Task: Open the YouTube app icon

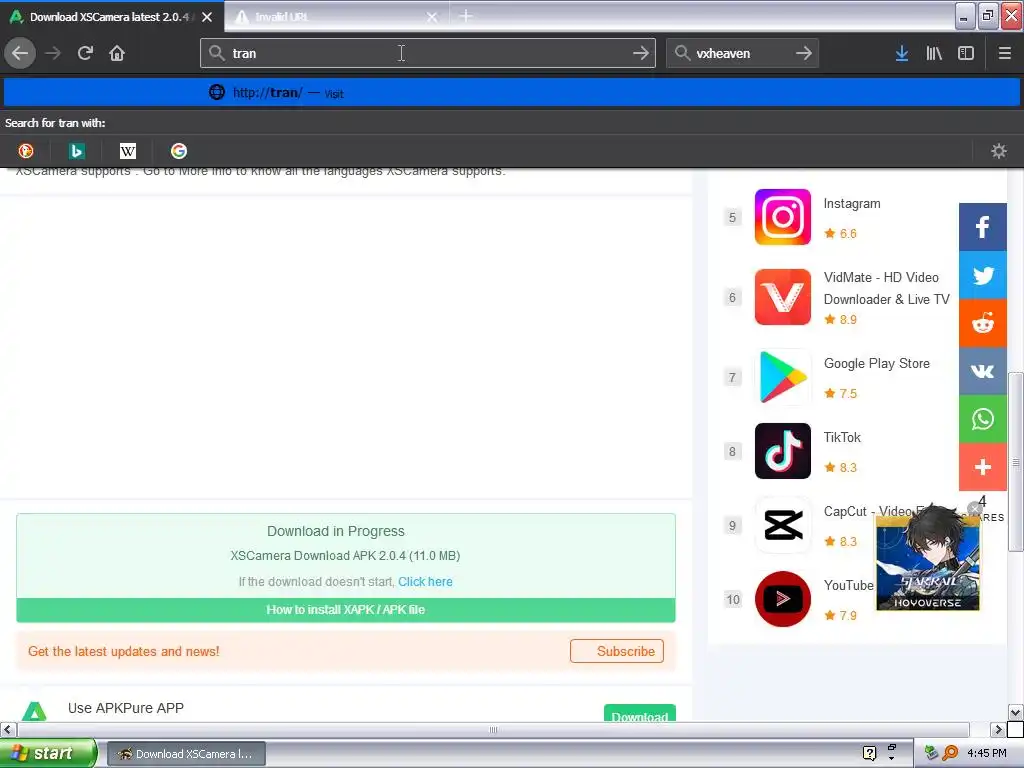Action: 782,599
